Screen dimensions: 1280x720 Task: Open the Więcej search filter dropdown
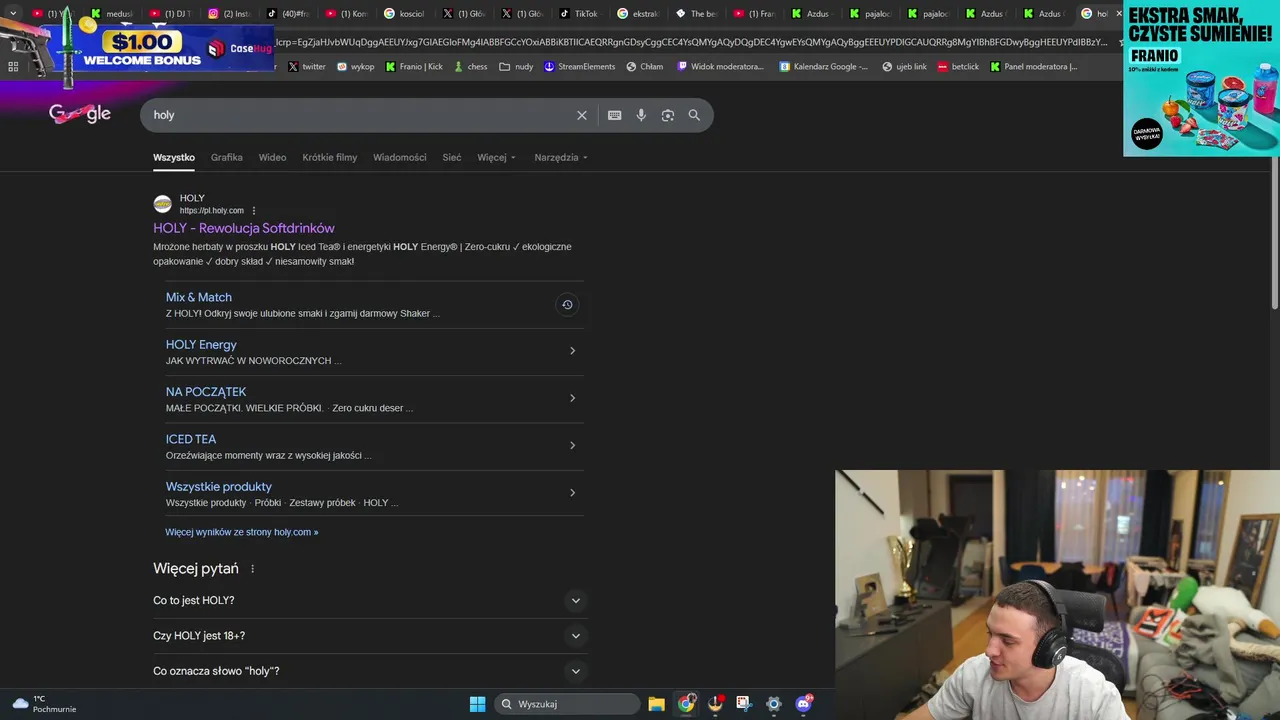point(497,158)
